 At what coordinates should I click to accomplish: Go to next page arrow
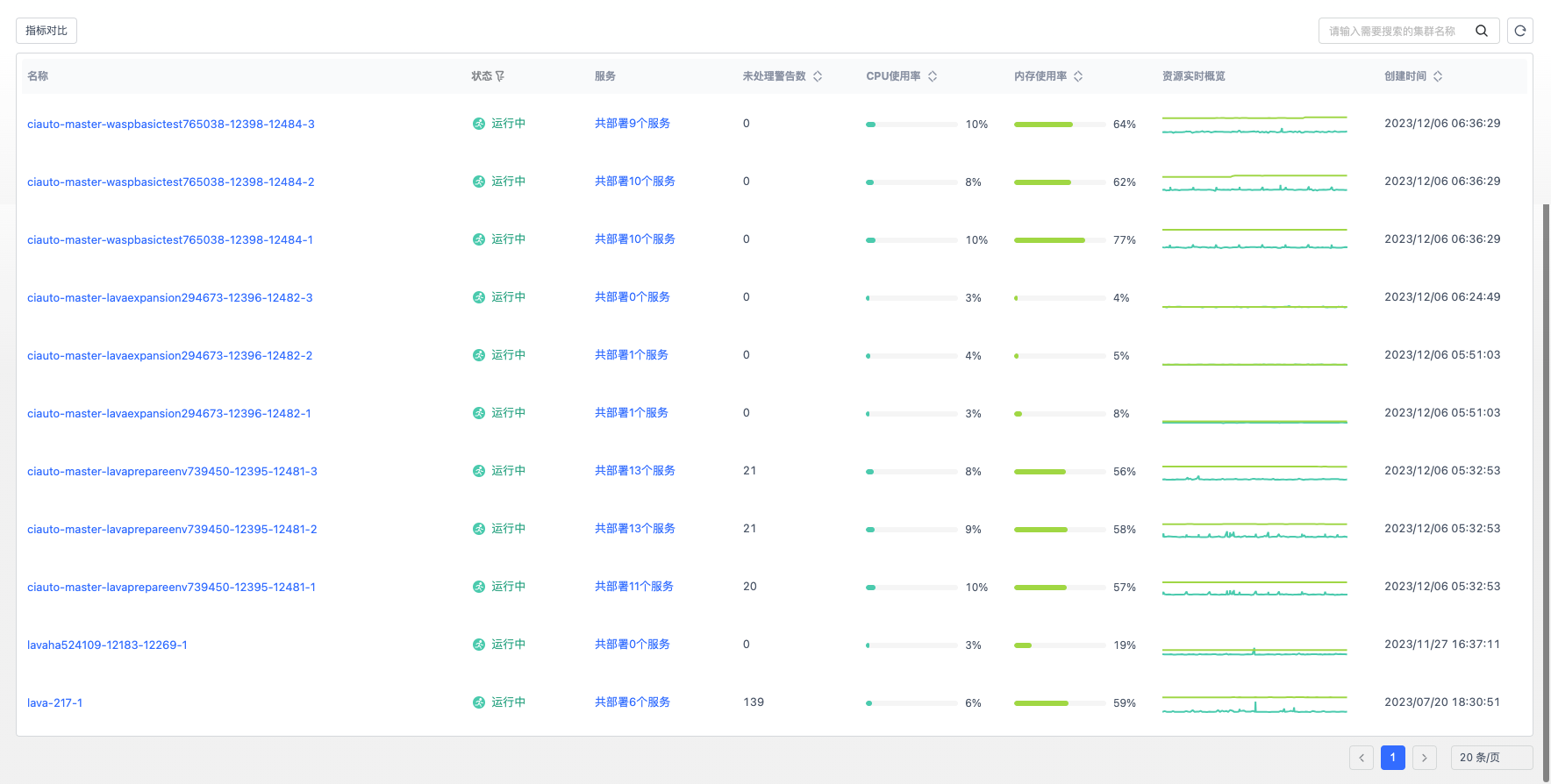pyautogui.click(x=1425, y=758)
